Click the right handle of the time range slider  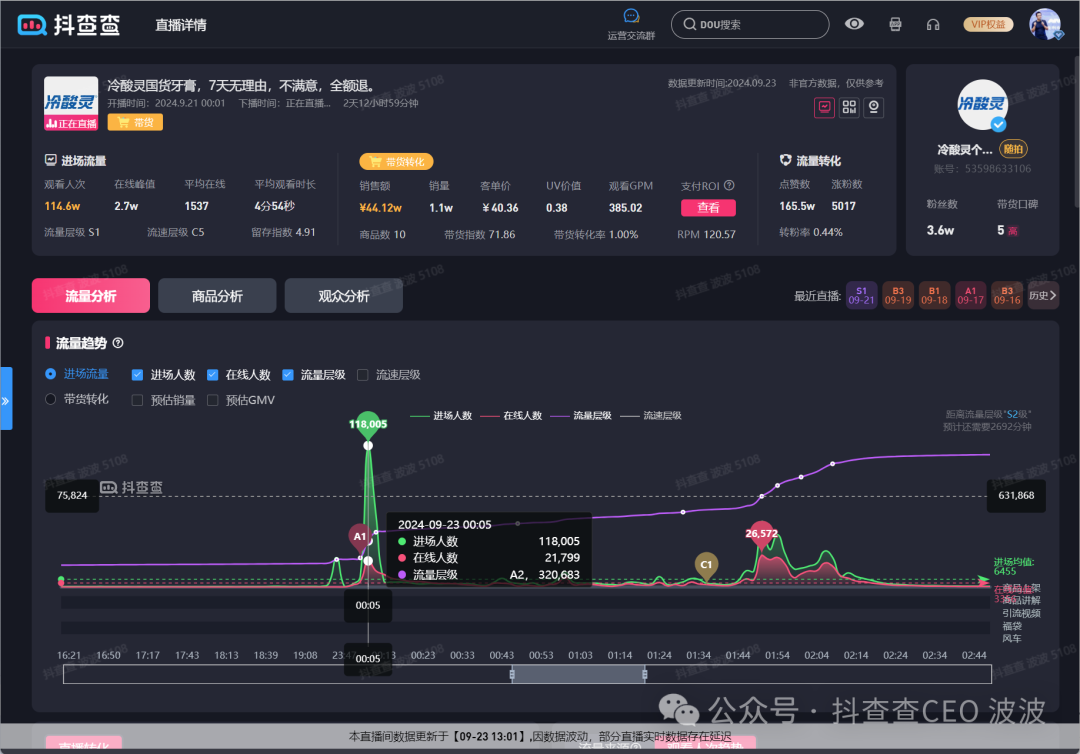pyautogui.click(x=645, y=674)
